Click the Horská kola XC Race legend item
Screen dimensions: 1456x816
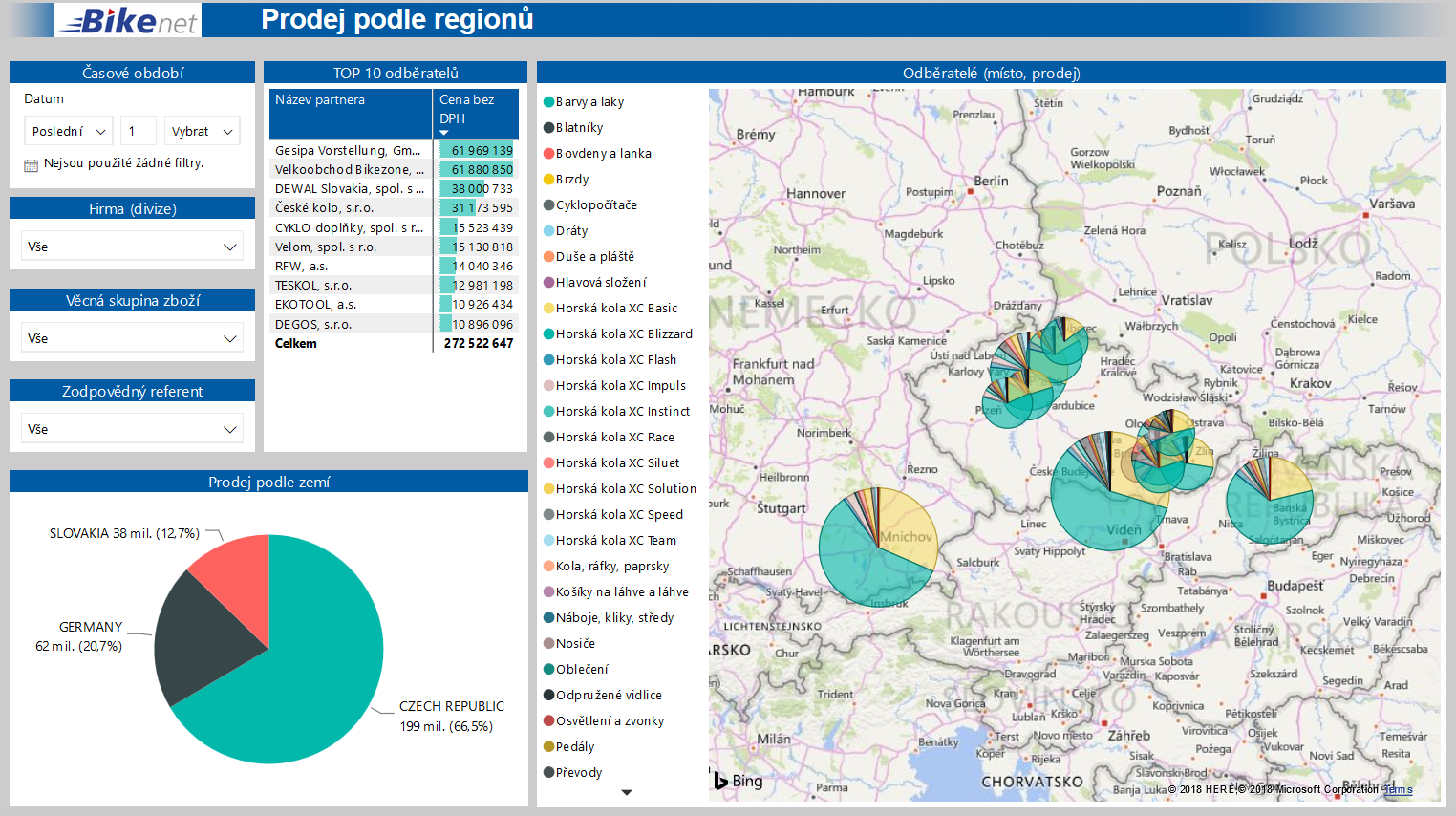(x=614, y=438)
